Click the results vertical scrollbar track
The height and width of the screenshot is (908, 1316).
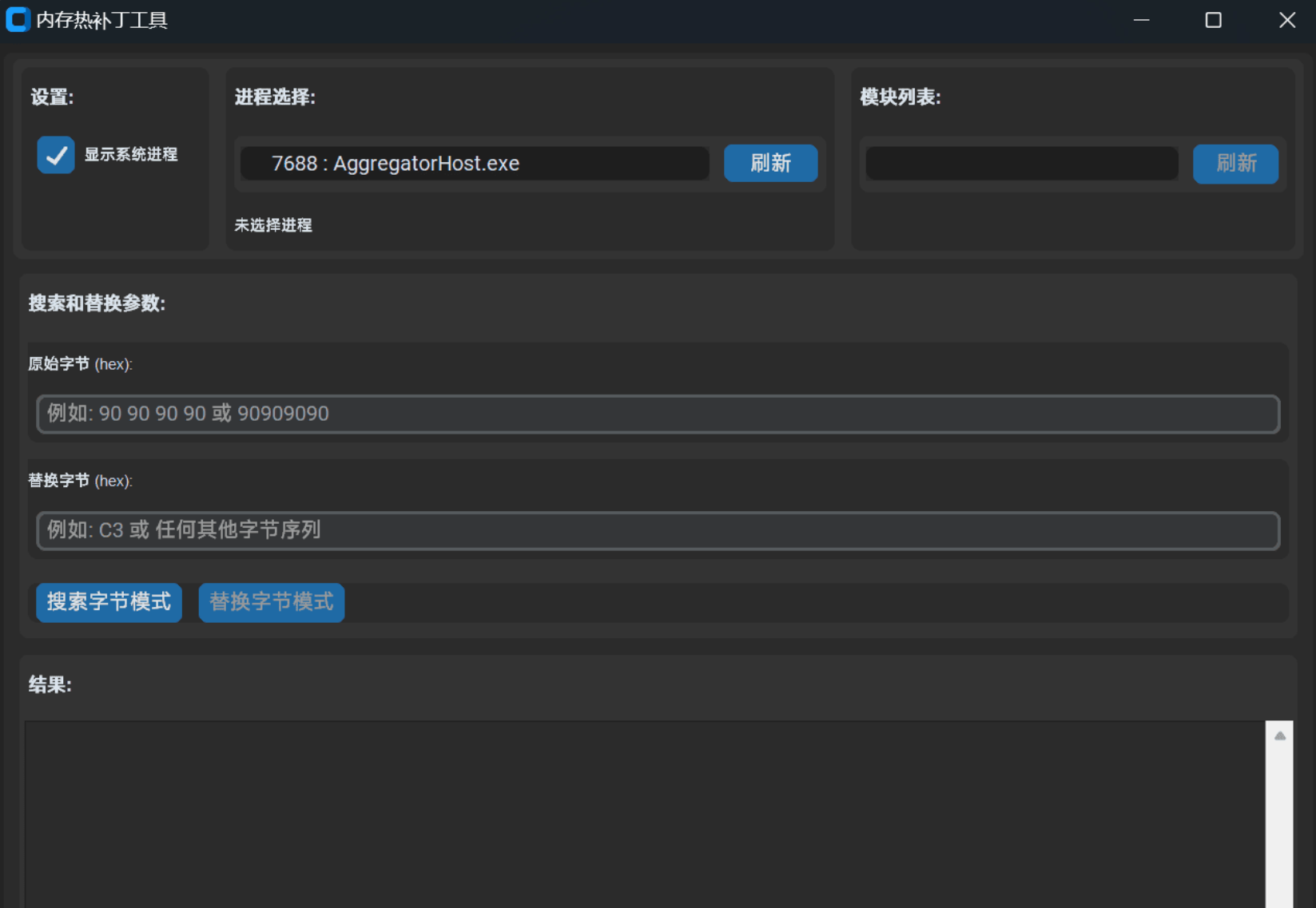tap(1279, 831)
